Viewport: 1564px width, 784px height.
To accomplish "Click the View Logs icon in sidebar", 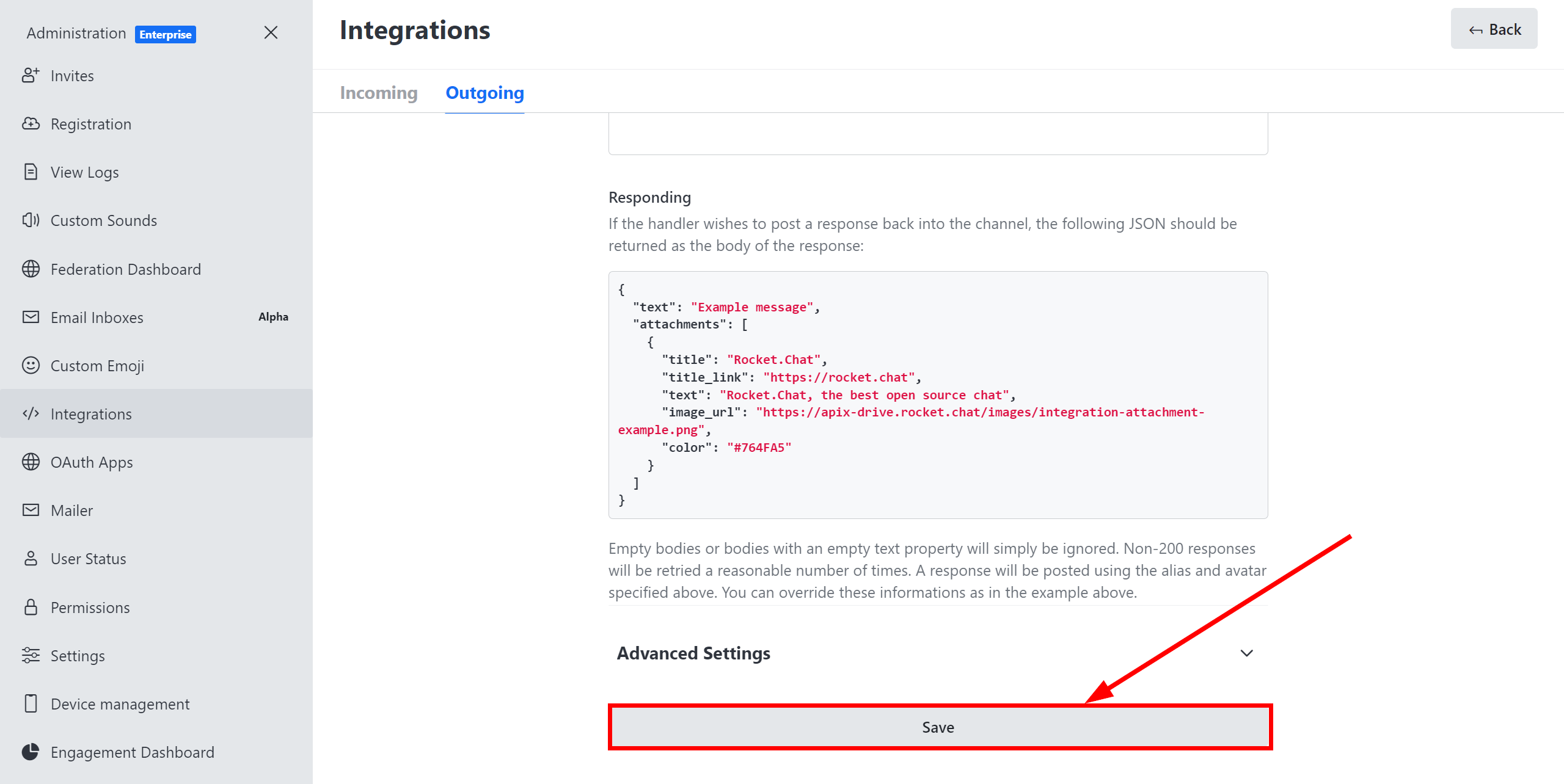I will tap(33, 172).
